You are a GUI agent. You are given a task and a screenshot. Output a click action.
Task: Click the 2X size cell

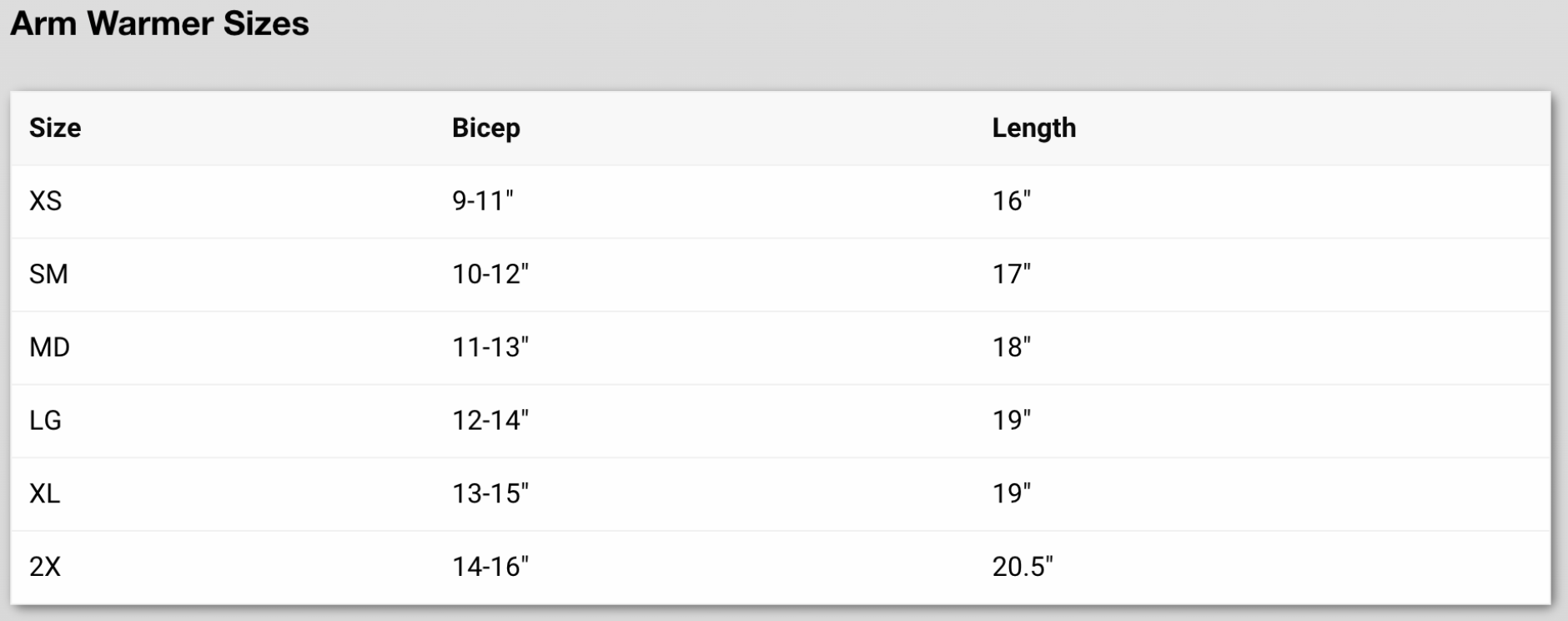coord(45,567)
